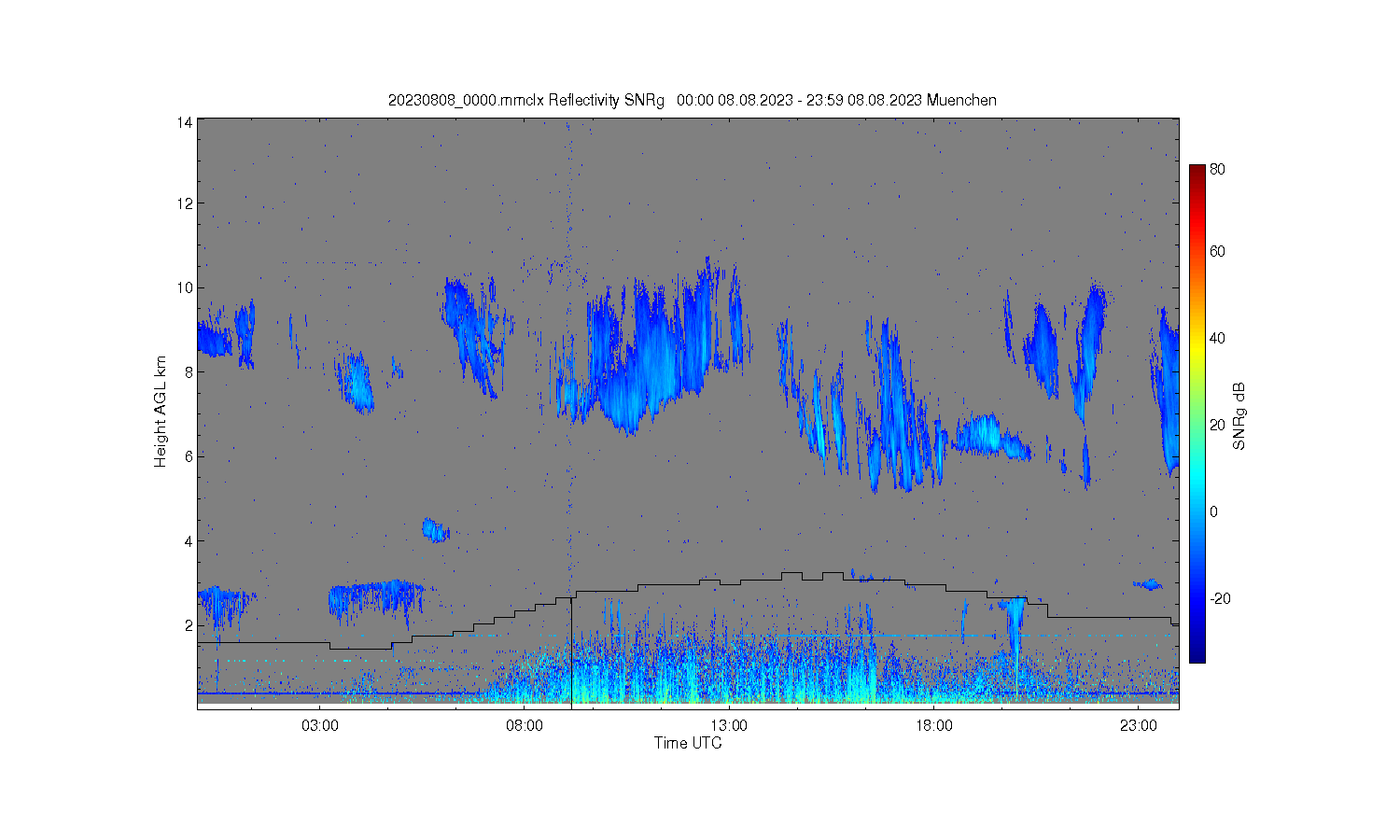Click the colorbar value 40
This screenshot has width=1400, height=840.
pyautogui.click(x=1217, y=338)
